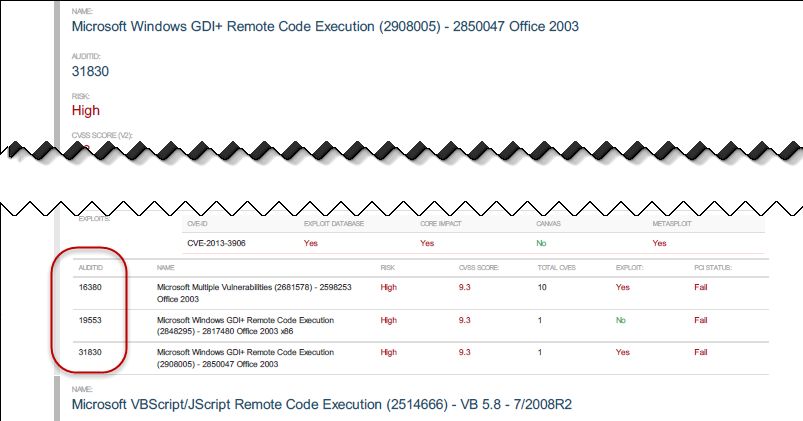The width and height of the screenshot is (803, 421).
Task: Select 'GDI+ Remote Code Execution (2848295)' row name
Action: 245,326
